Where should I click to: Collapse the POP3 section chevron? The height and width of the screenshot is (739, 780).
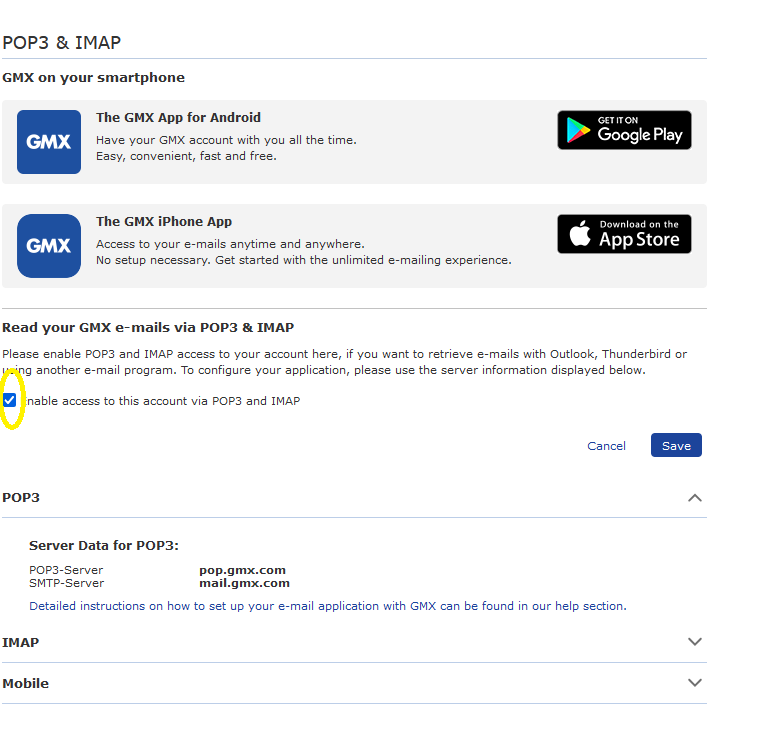click(695, 498)
